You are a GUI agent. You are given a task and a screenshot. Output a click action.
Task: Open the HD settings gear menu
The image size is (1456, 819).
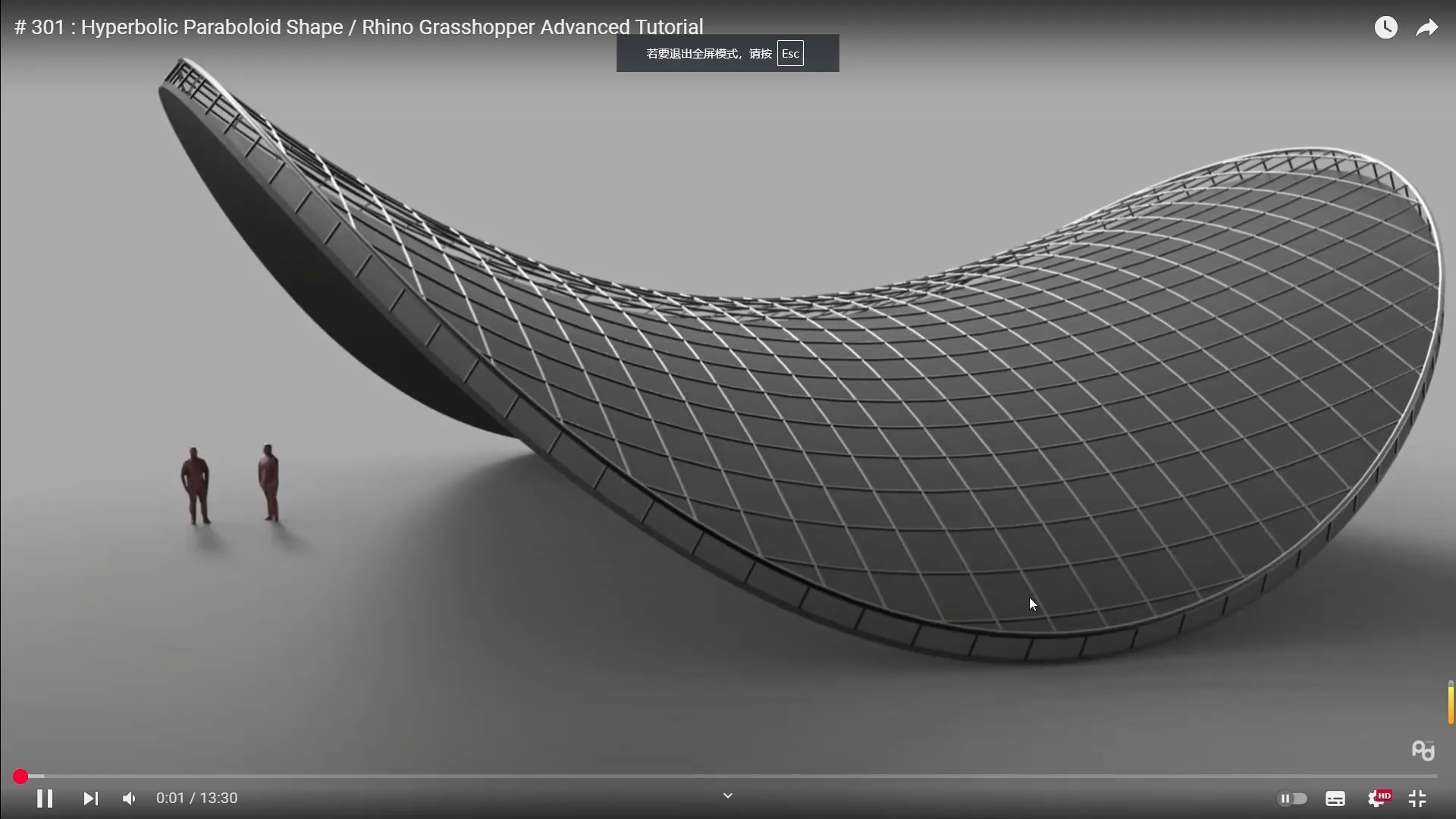1377,799
